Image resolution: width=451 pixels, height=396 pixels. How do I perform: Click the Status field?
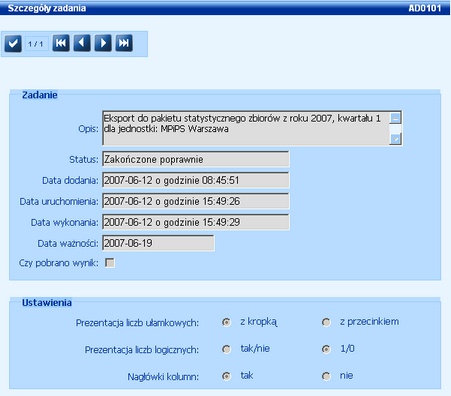(x=196, y=159)
